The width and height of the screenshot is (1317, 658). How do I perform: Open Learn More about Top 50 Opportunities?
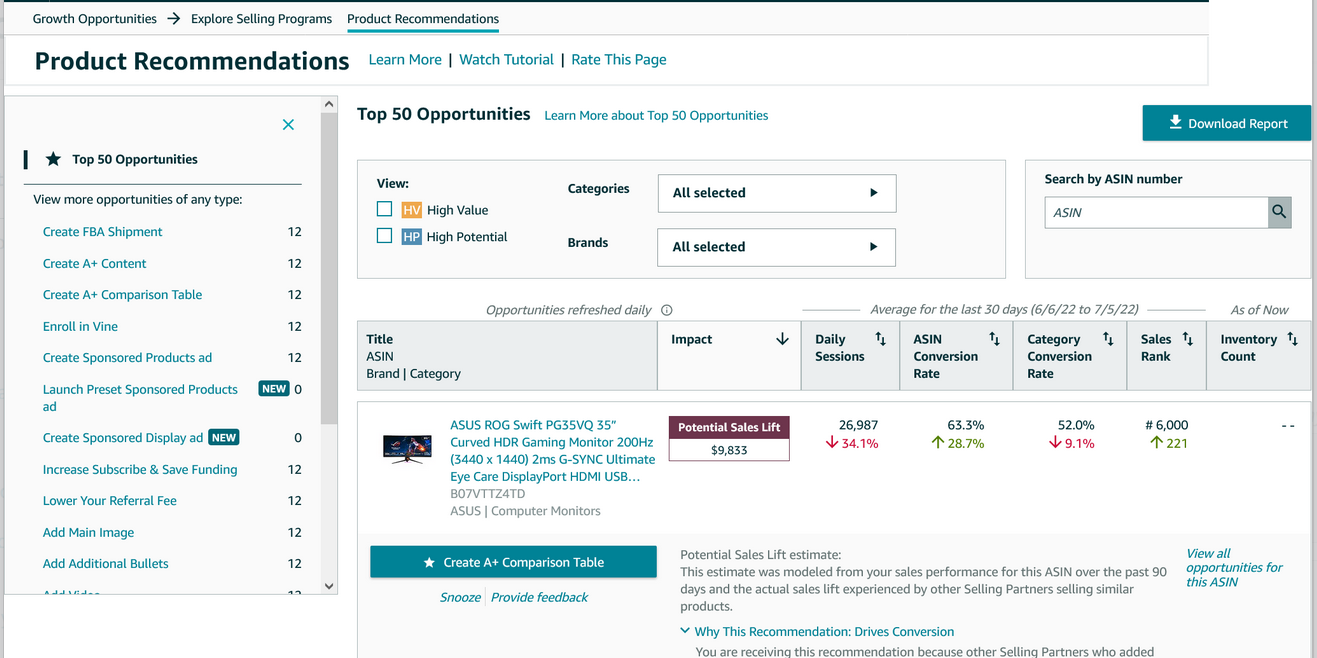tap(657, 116)
